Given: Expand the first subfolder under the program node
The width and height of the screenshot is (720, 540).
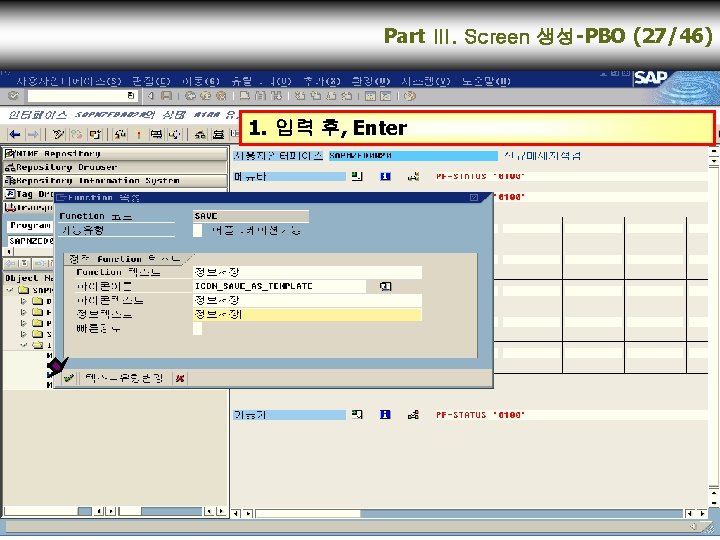Looking at the screenshot, I should [x=24, y=301].
